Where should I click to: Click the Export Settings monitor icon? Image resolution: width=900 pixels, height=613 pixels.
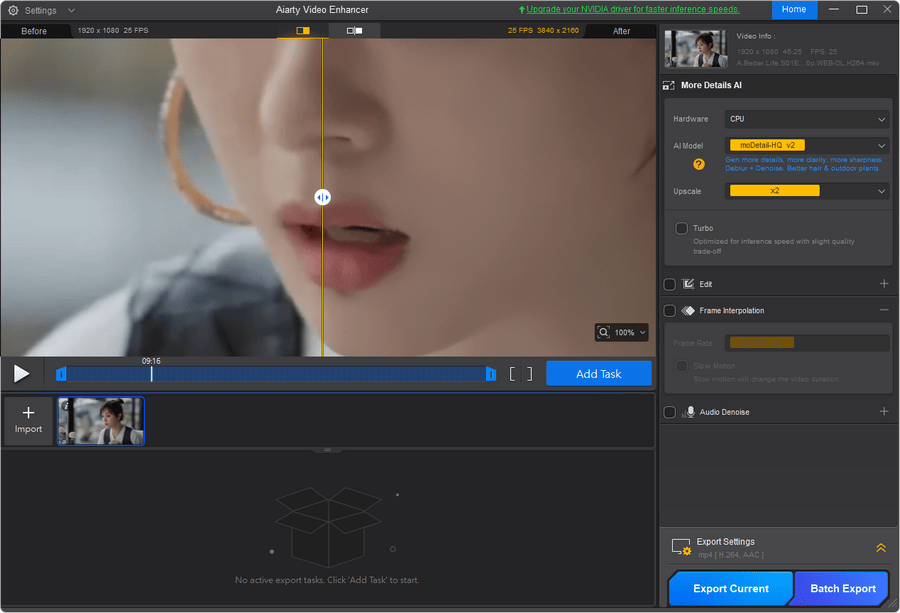coord(681,547)
